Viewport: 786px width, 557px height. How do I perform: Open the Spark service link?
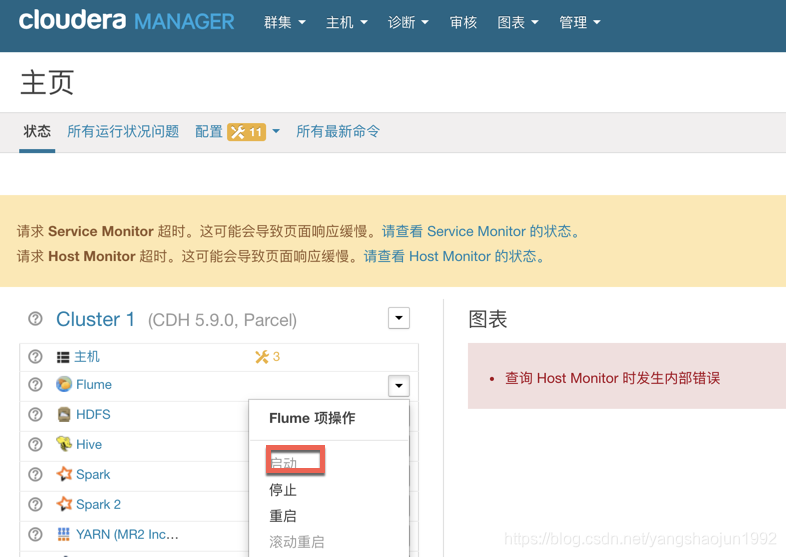click(93, 474)
